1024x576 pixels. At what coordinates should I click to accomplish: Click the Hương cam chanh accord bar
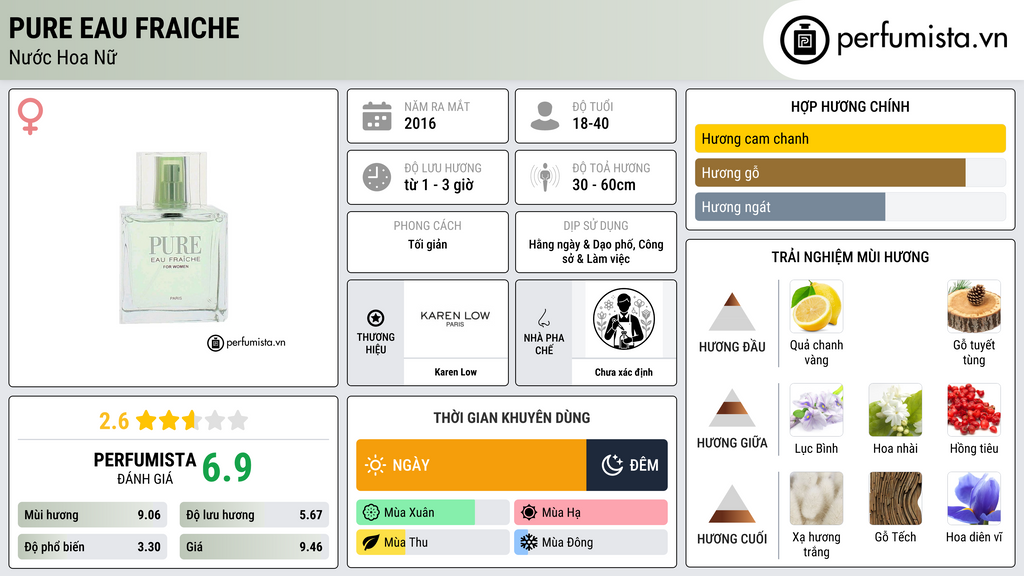pyautogui.click(x=850, y=138)
